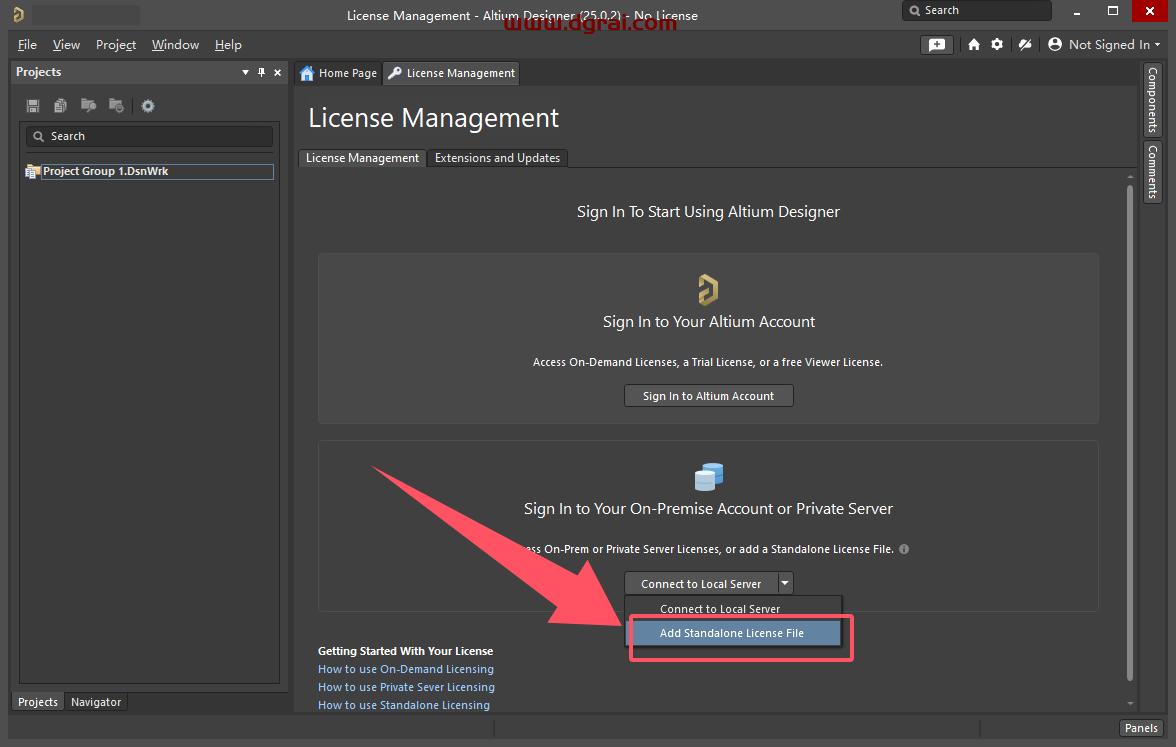This screenshot has width=1176, height=747.
Task: Click the Altium logo in title bar
Action: (x=18, y=14)
